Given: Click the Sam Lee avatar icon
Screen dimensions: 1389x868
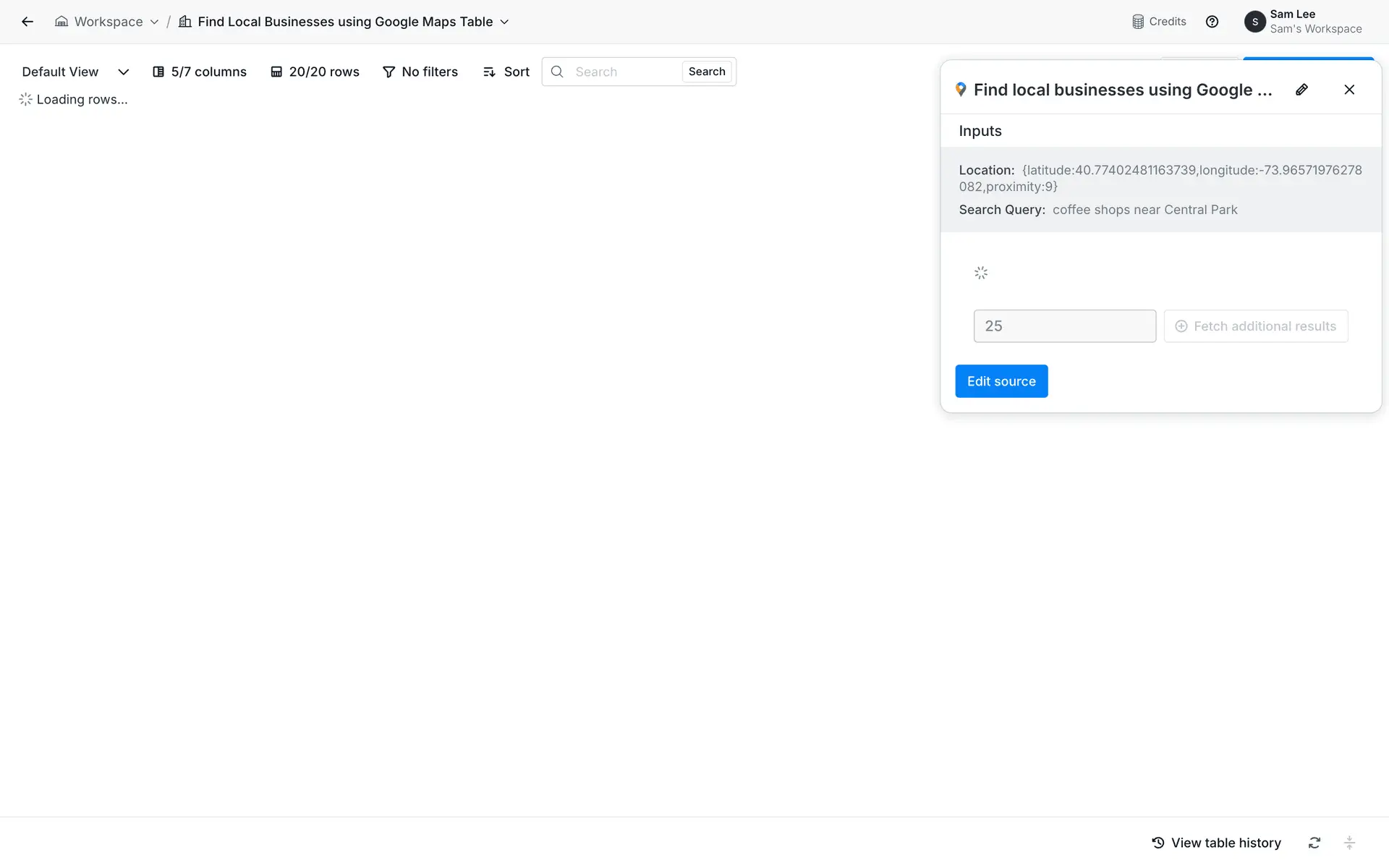Looking at the screenshot, I should click(1254, 22).
